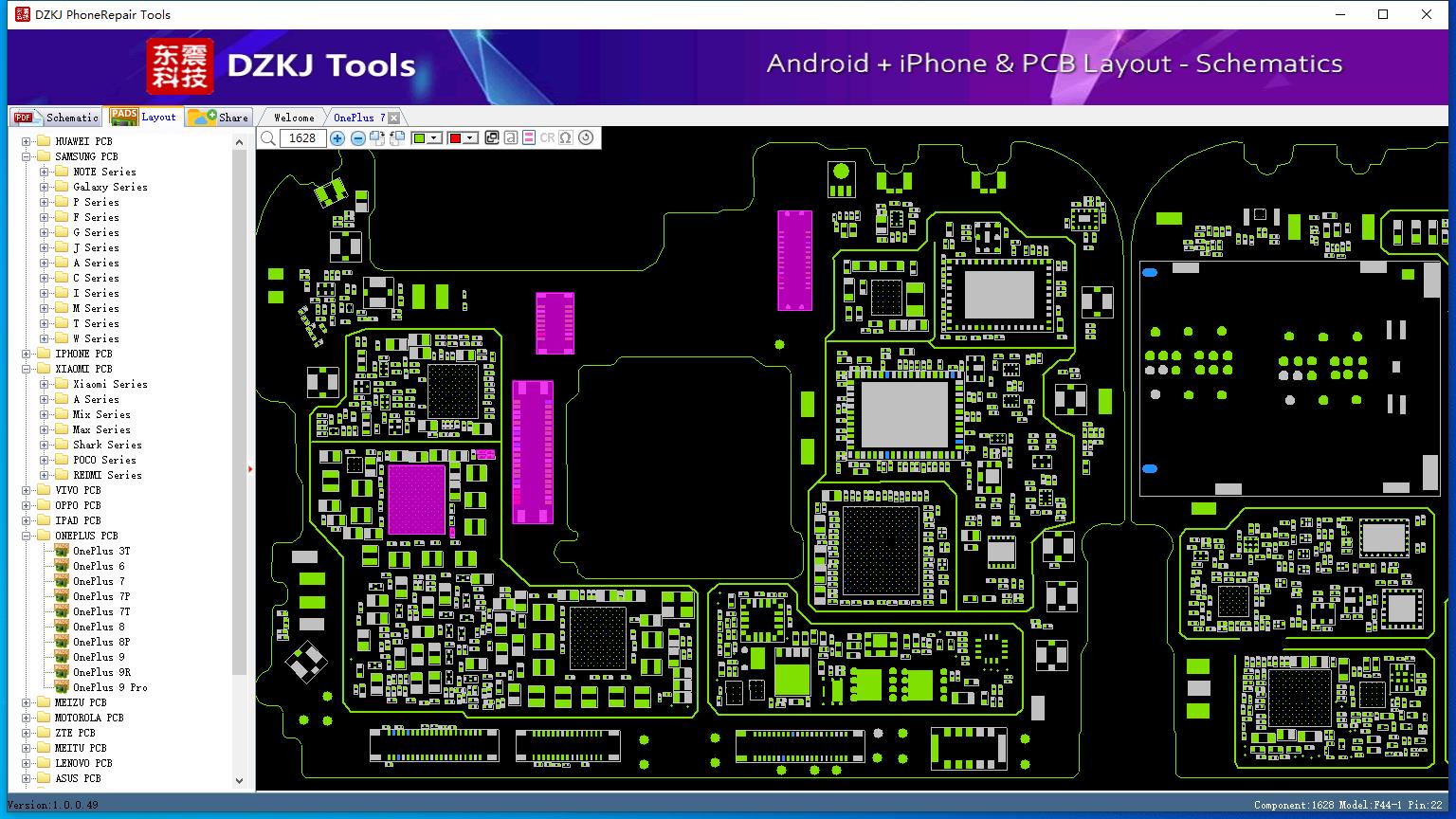This screenshot has height=819, width=1456.
Task: Select the red color swatch
Action: click(x=455, y=138)
